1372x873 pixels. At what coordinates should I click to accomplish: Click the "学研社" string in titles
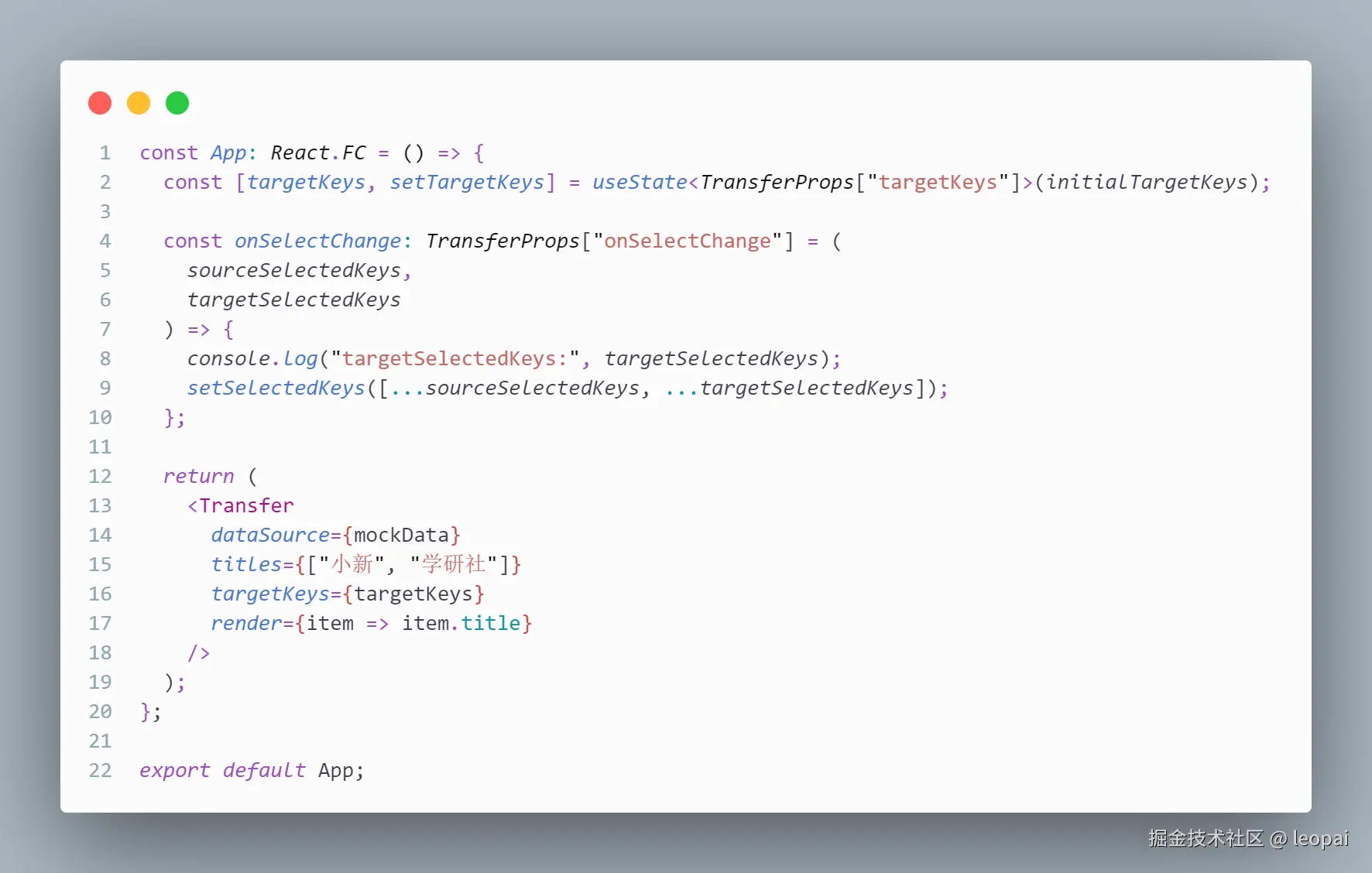pos(454,565)
